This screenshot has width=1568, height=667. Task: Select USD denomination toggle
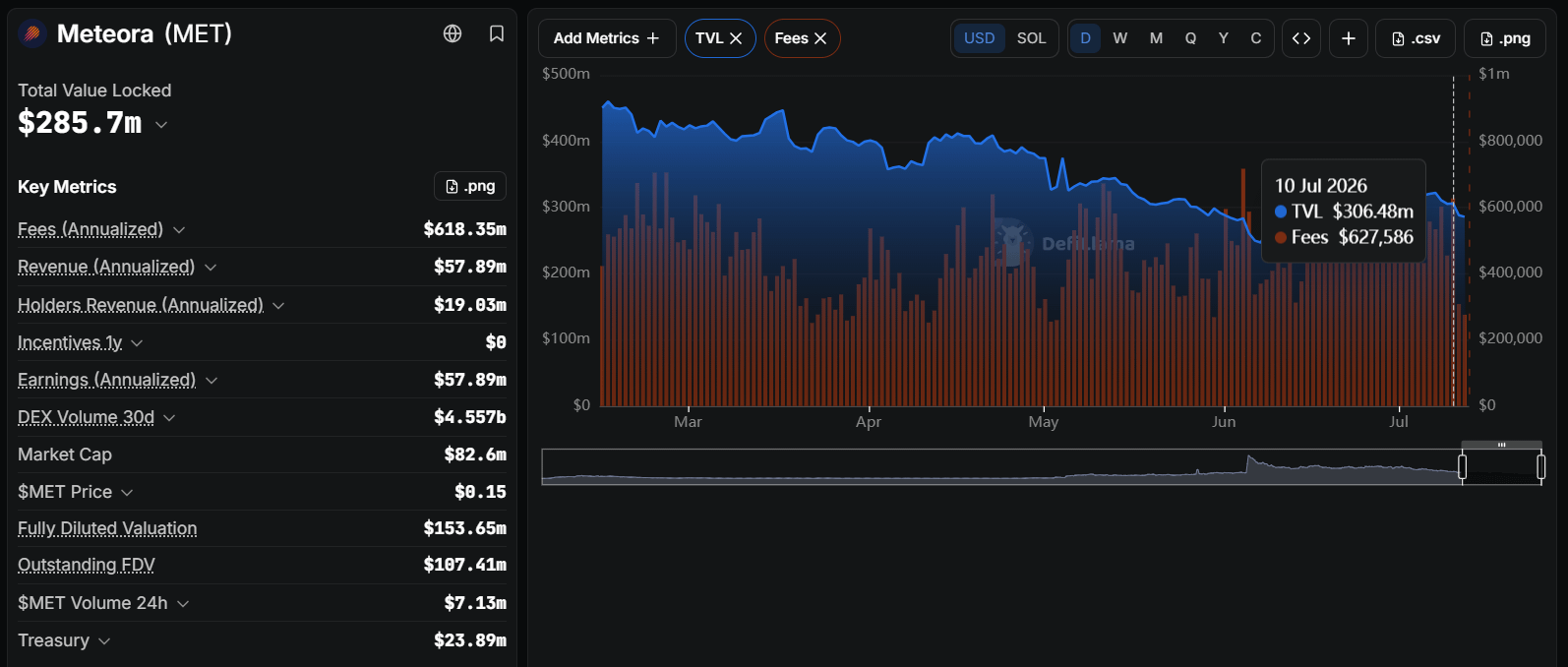(979, 38)
